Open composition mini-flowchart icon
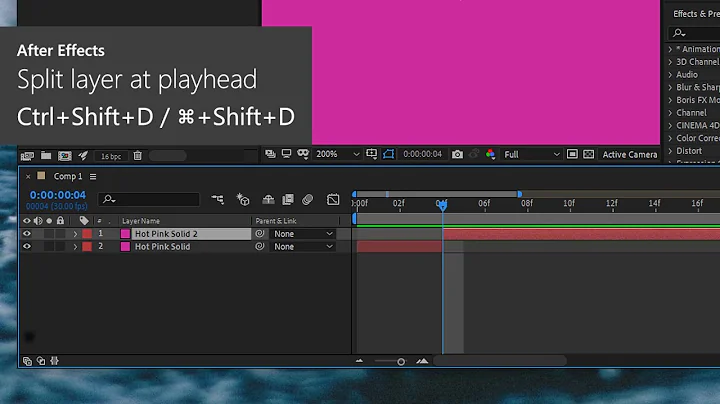This screenshot has width=720, height=404. (x=218, y=199)
